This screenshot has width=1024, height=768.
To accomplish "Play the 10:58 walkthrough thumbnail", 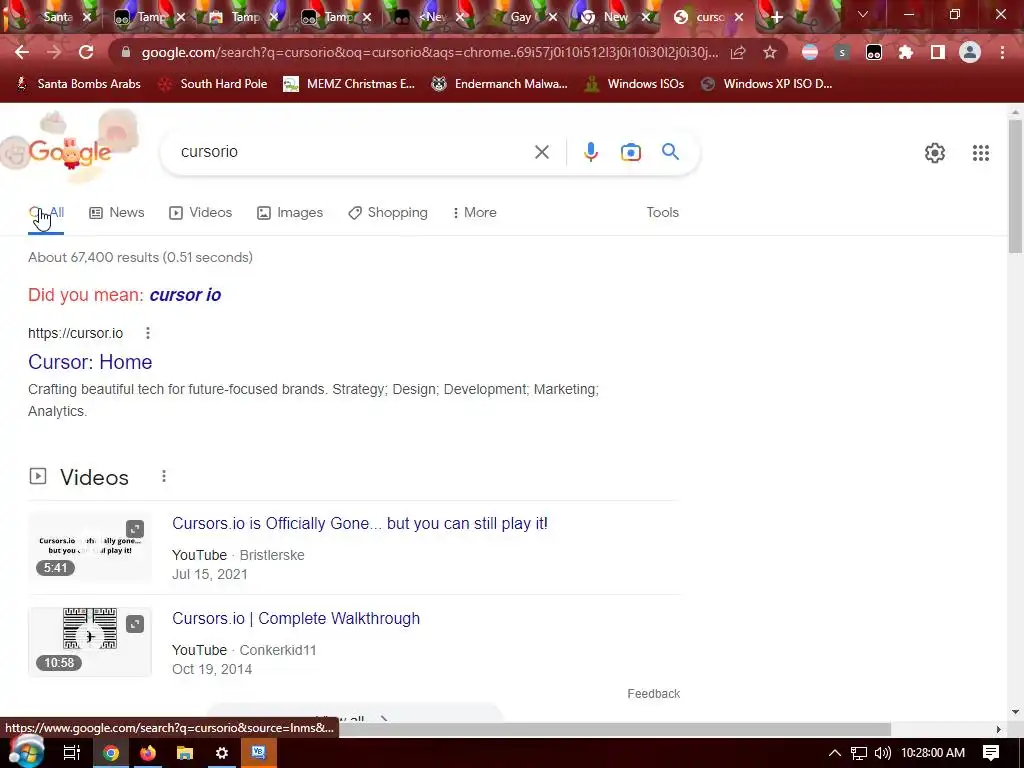I will tap(90, 642).
